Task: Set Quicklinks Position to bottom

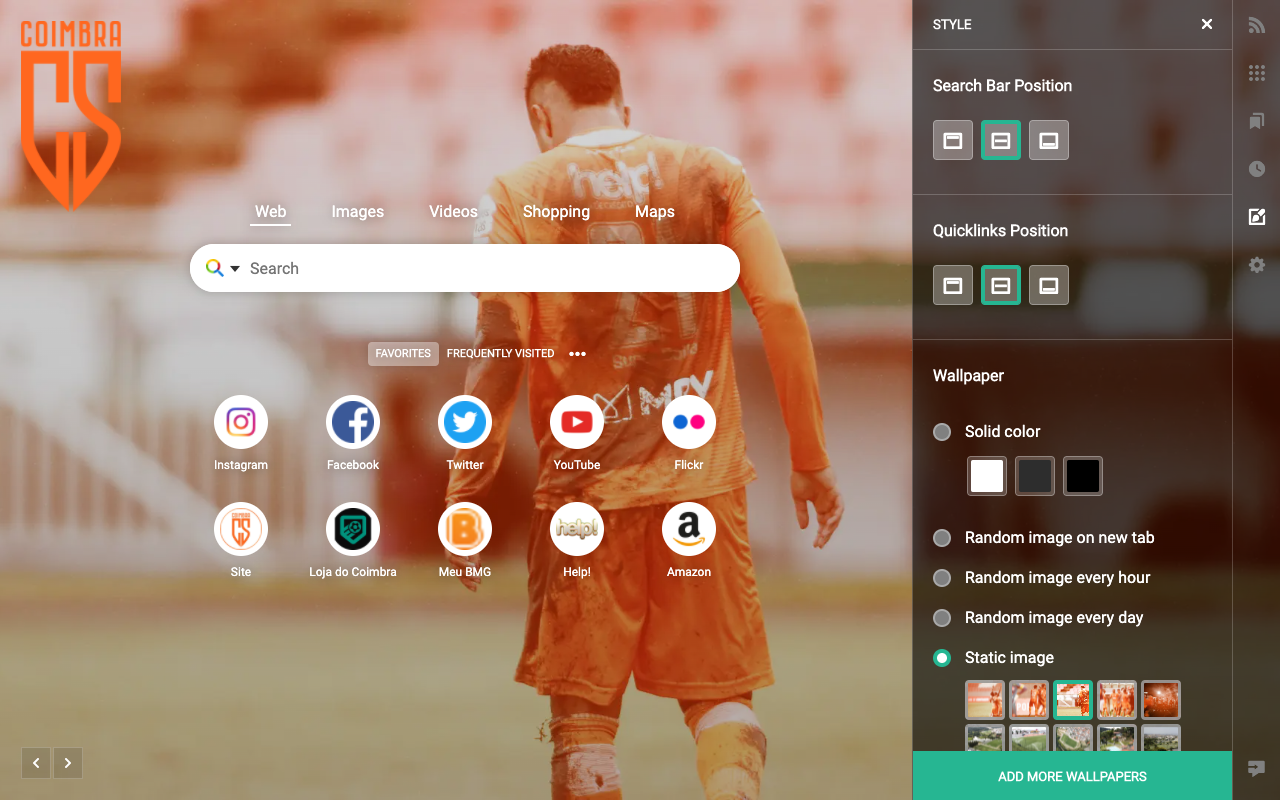Action: pyautogui.click(x=1049, y=285)
